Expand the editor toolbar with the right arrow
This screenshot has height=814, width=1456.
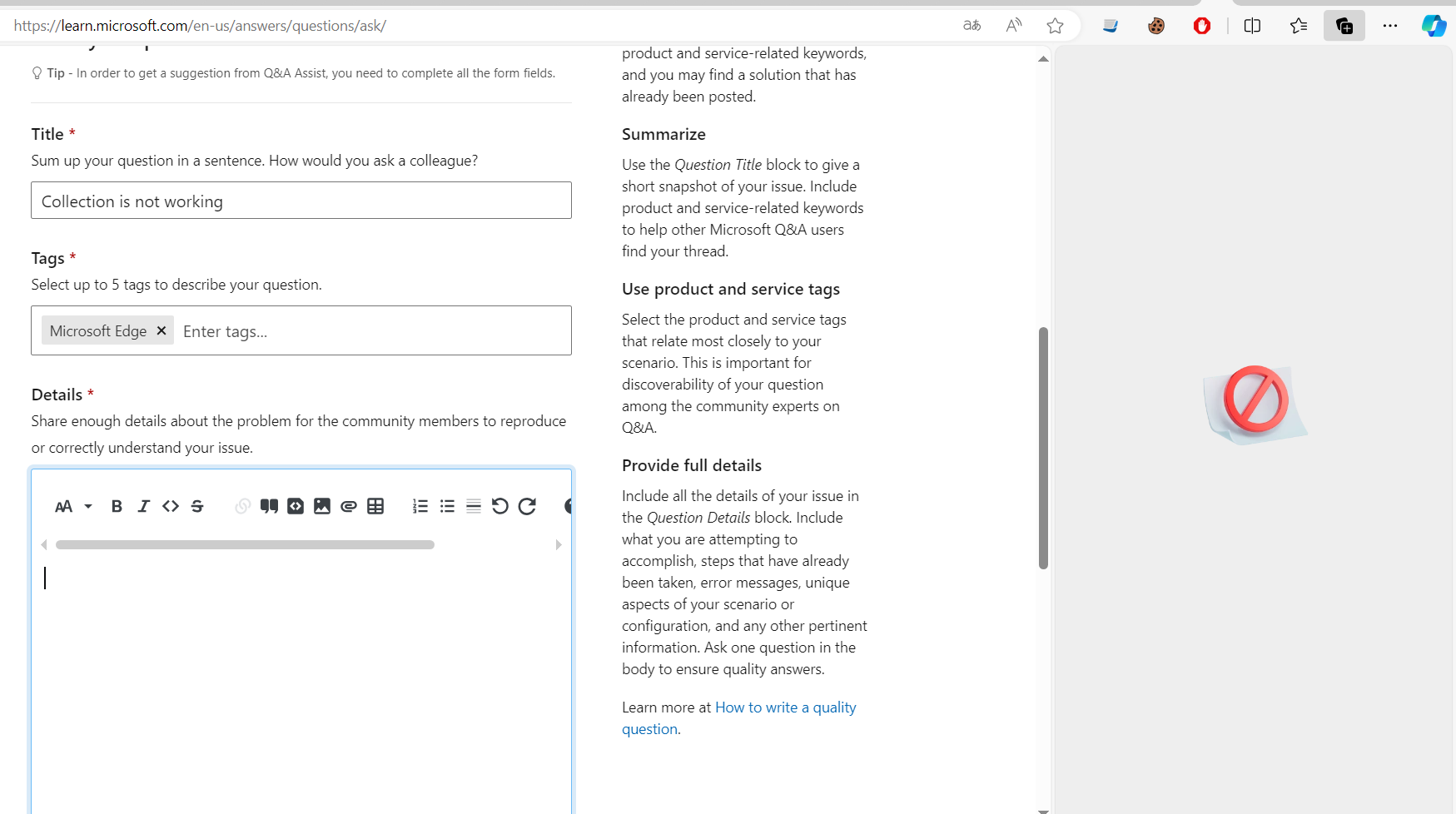click(559, 544)
